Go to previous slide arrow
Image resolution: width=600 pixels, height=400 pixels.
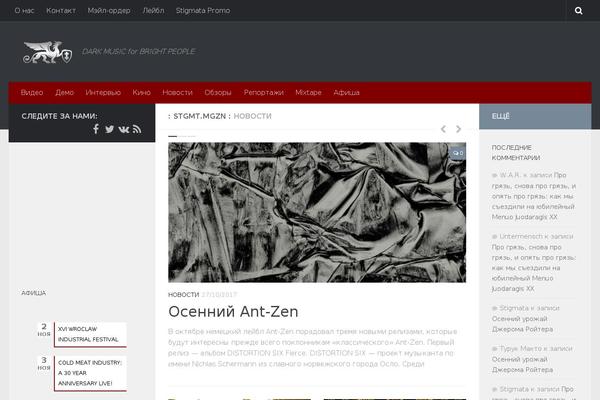pyautogui.click(x=443, y=129)
